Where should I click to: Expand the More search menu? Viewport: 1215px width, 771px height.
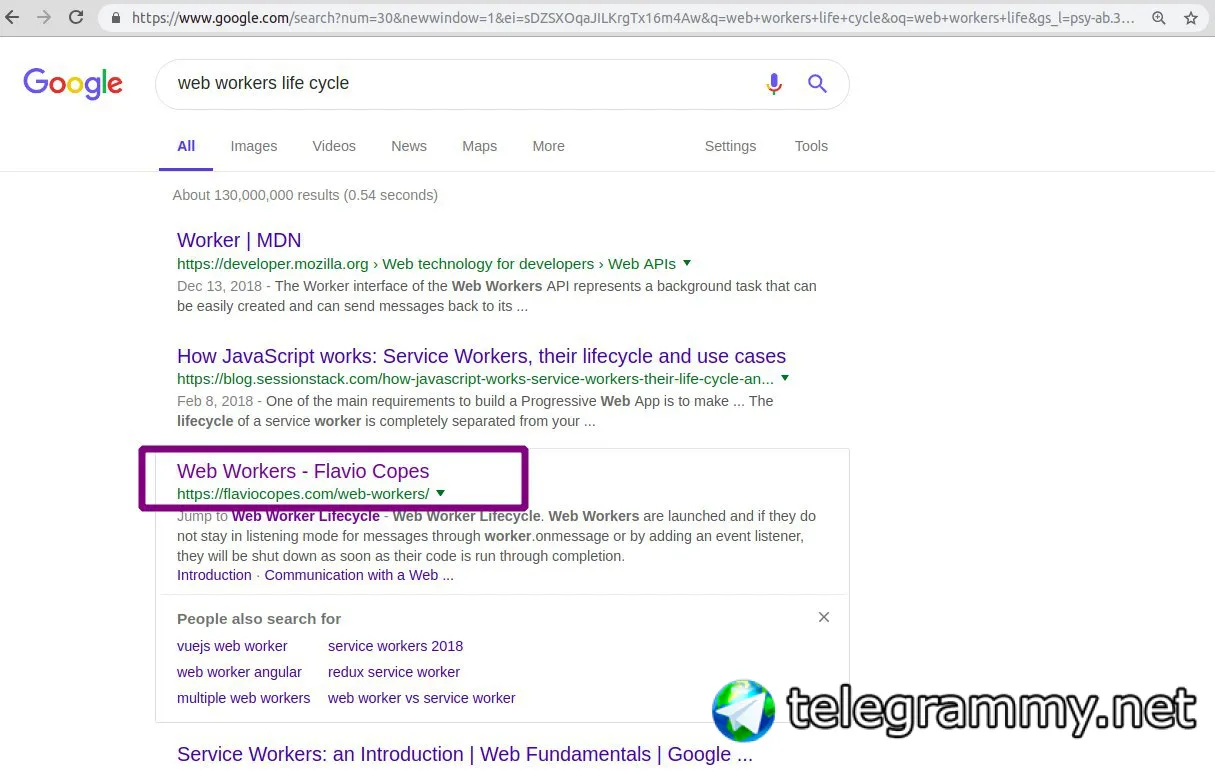548,146
